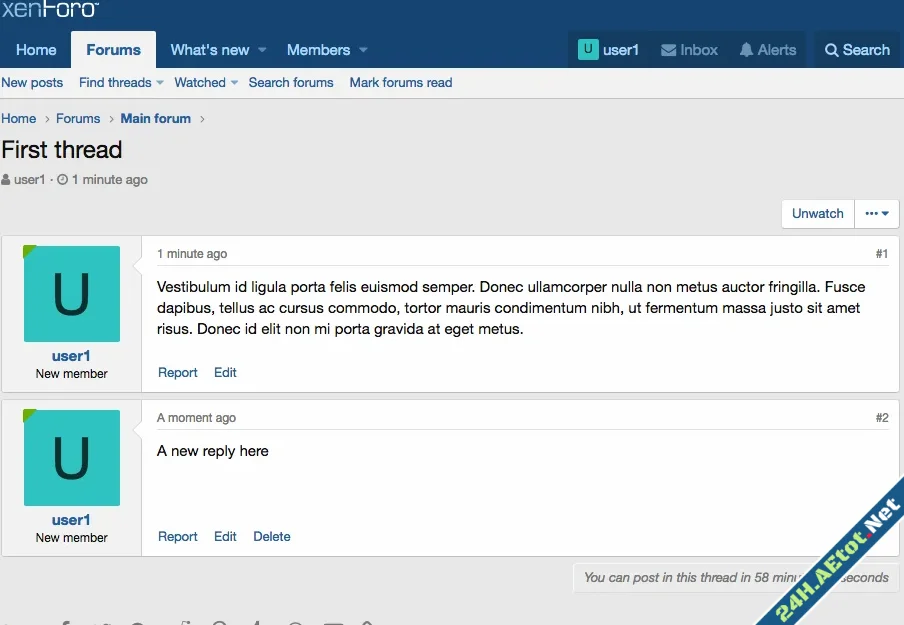Open the Alerts bell icon

(x=746, y=50)
